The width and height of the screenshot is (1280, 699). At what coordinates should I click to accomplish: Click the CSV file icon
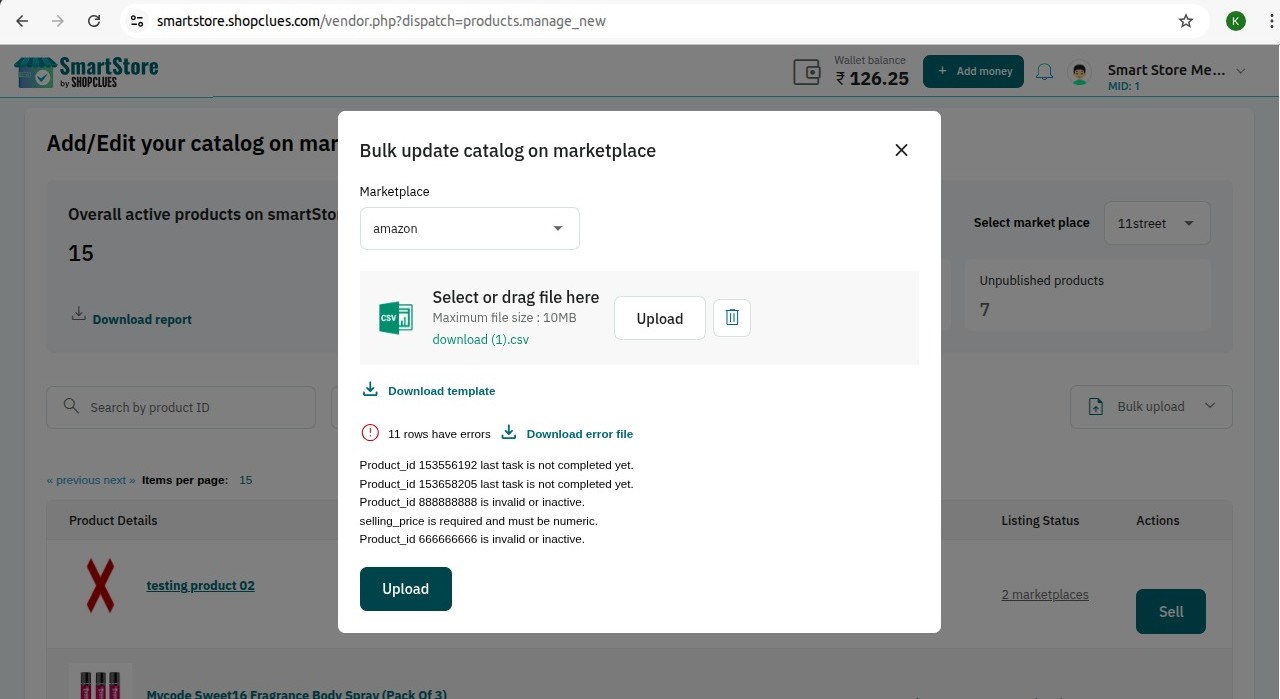[x=395, y=318]
